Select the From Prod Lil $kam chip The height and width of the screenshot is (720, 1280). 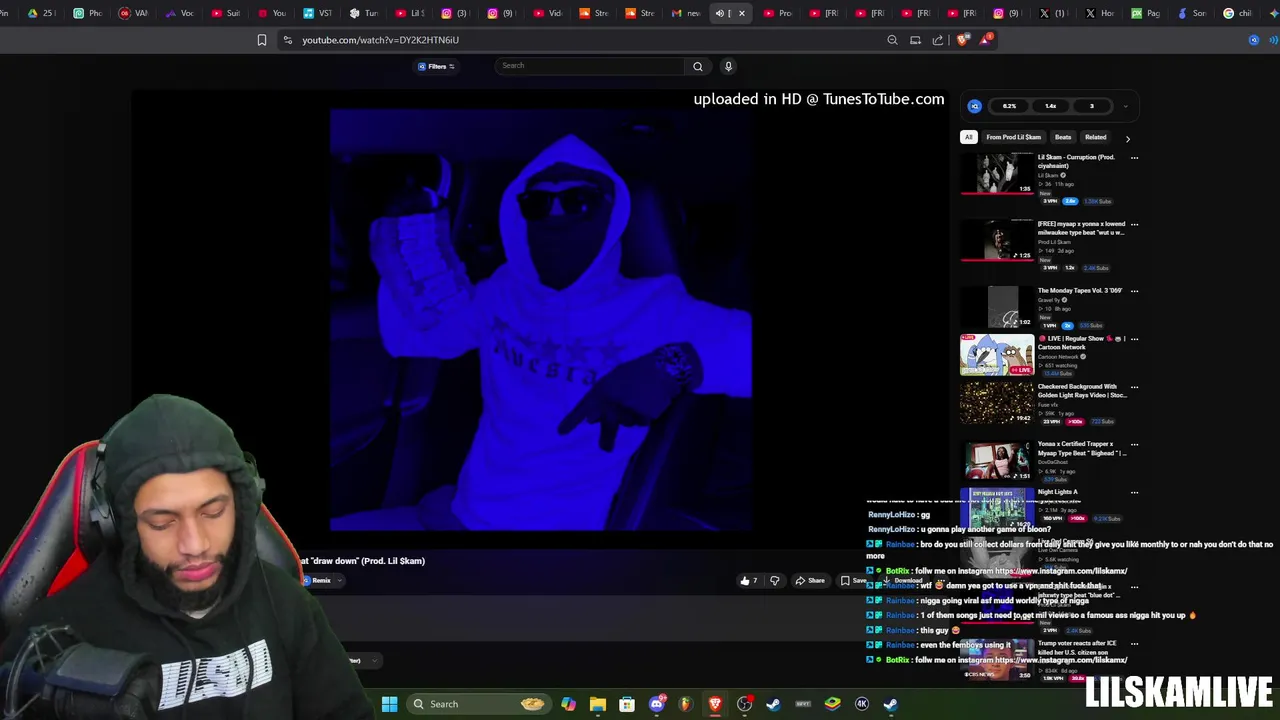click(x=1013, y=137)
